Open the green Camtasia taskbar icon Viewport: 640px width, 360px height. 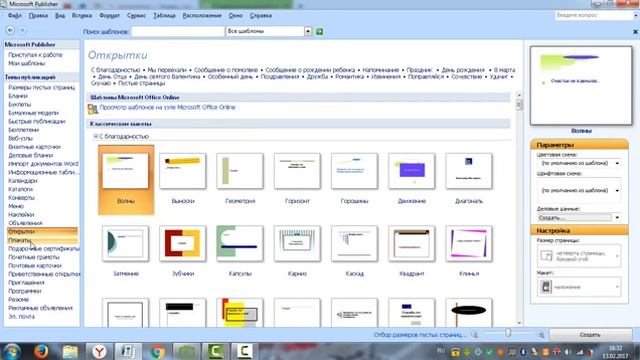[x=215, y=351]
